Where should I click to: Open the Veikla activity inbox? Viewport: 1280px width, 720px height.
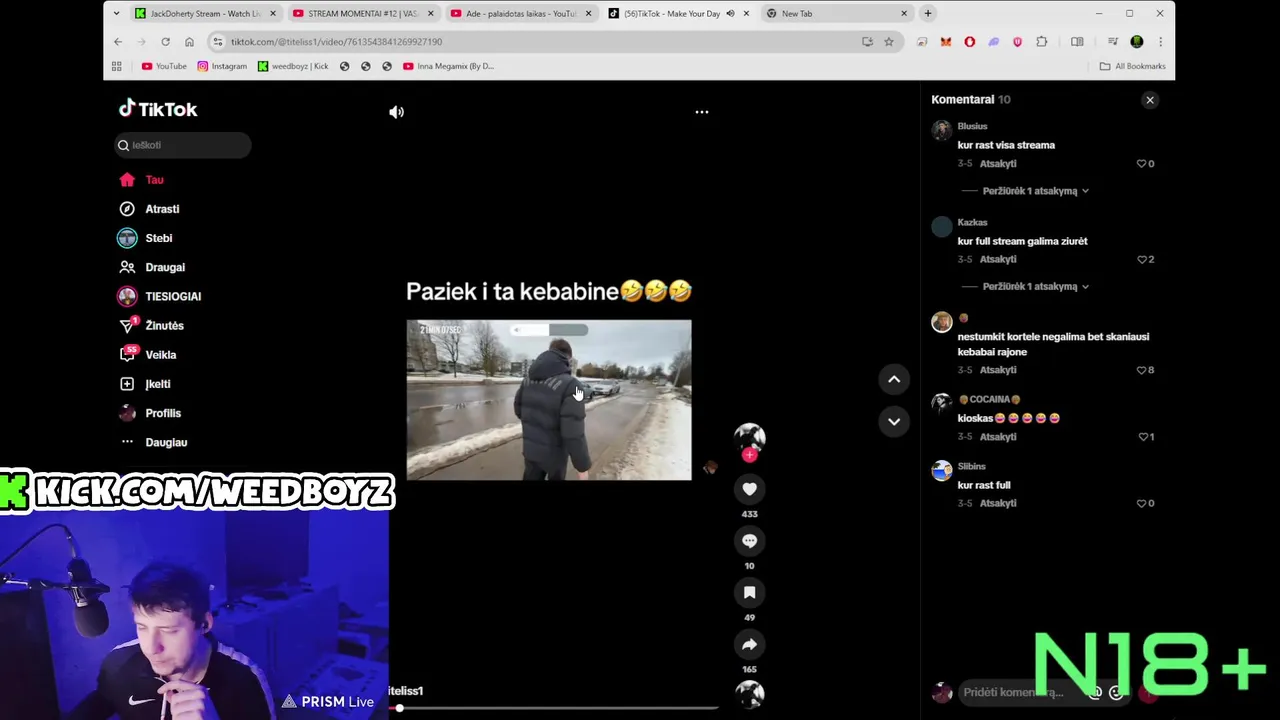(160, 355)
